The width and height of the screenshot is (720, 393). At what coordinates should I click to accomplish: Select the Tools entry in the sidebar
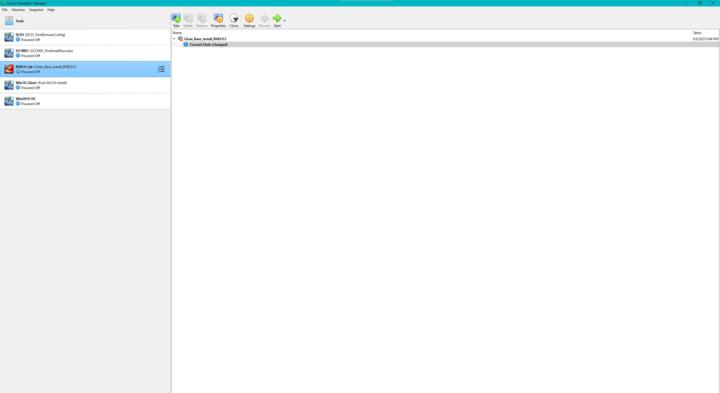tap(85, 21)
